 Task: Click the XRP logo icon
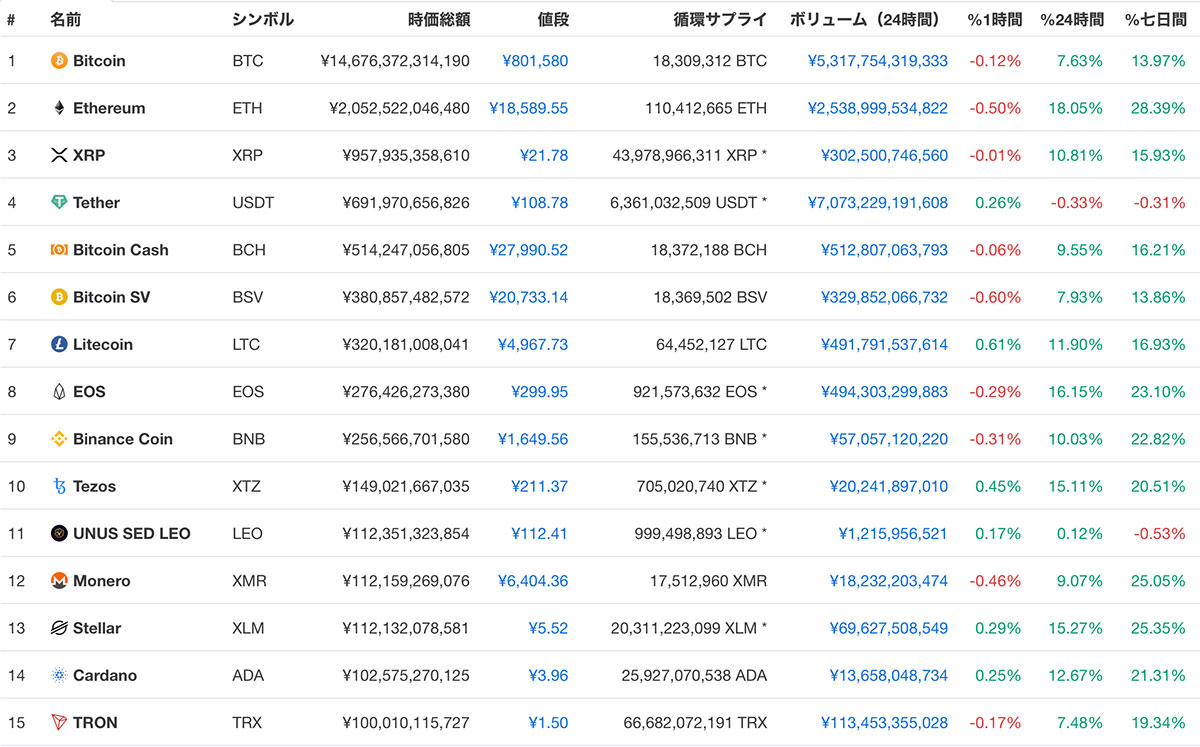pos(59,155)
